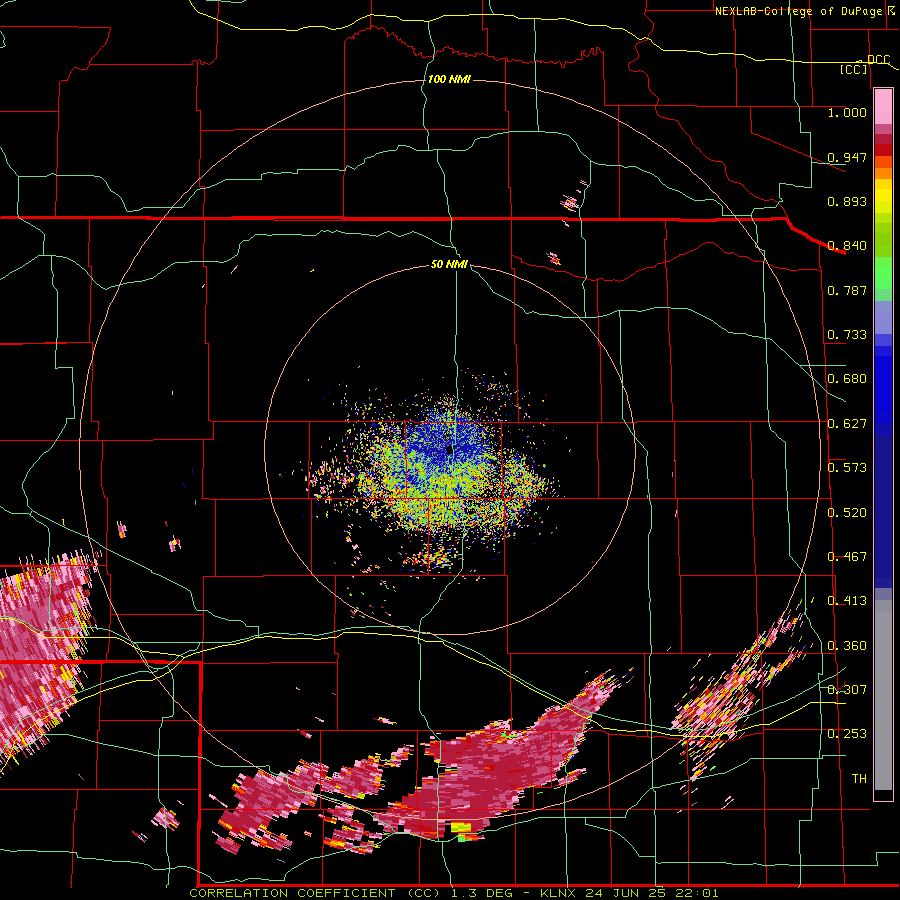900x900 pixels.
Task: Click the 0.787 scale value
Action: (x=847, y=290)
